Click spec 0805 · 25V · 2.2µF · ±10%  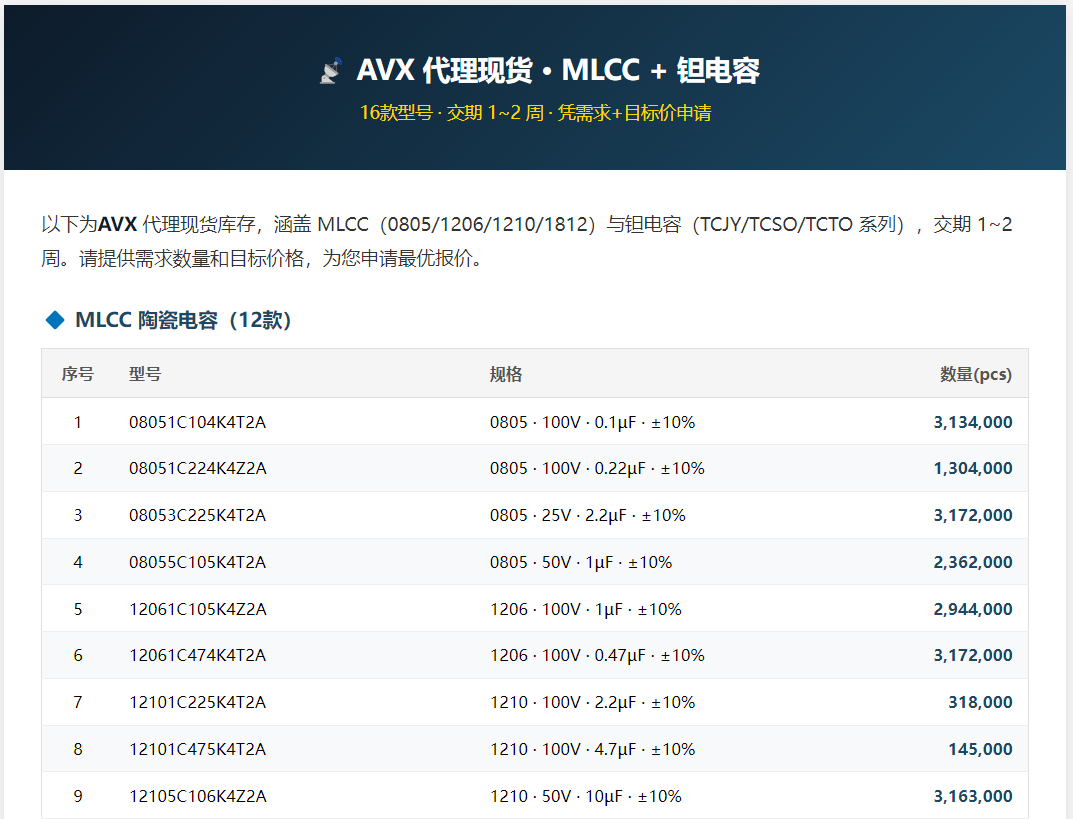[x=588, y=515]
